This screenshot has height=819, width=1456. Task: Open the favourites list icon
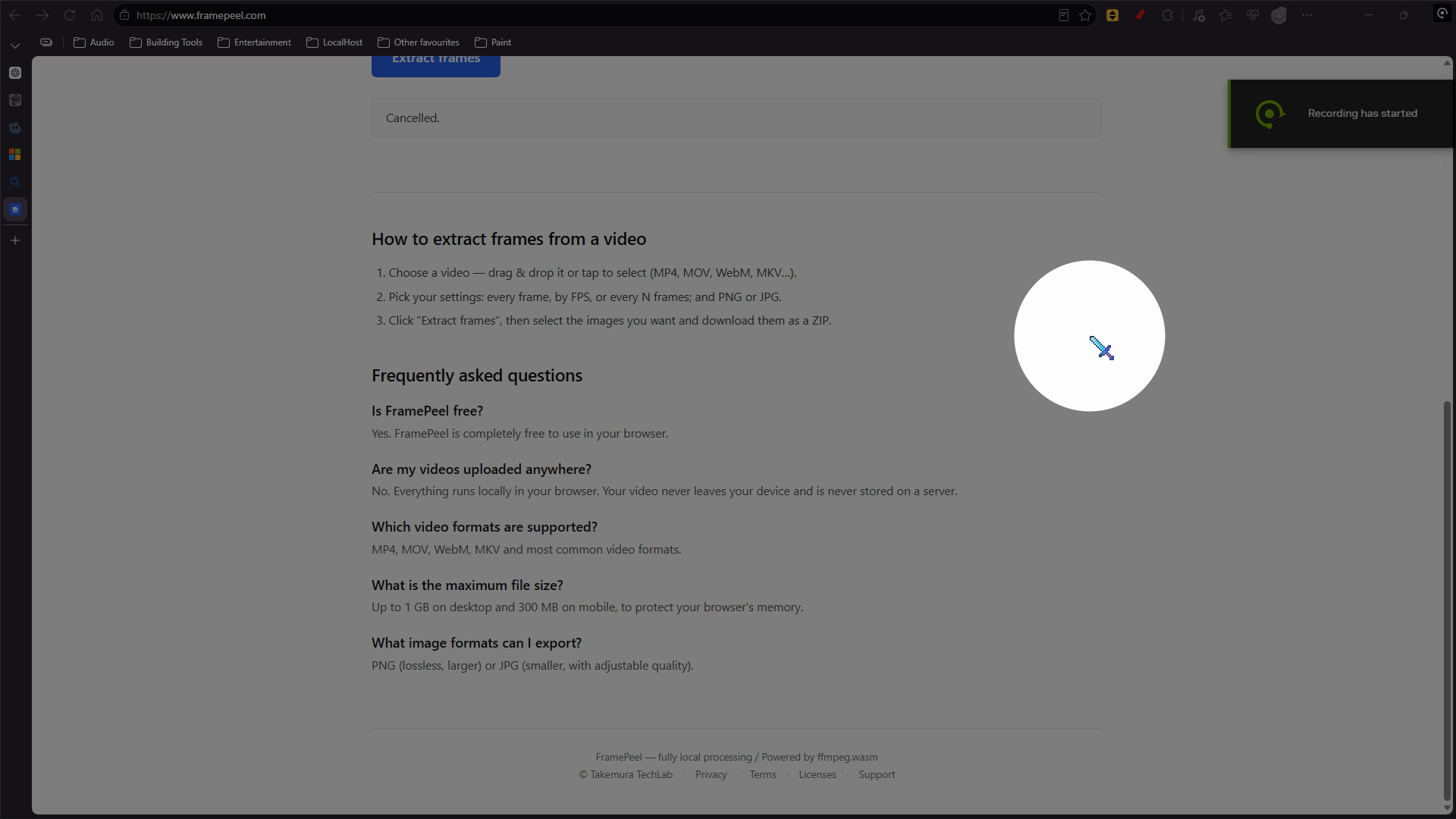click(1225, 15)
